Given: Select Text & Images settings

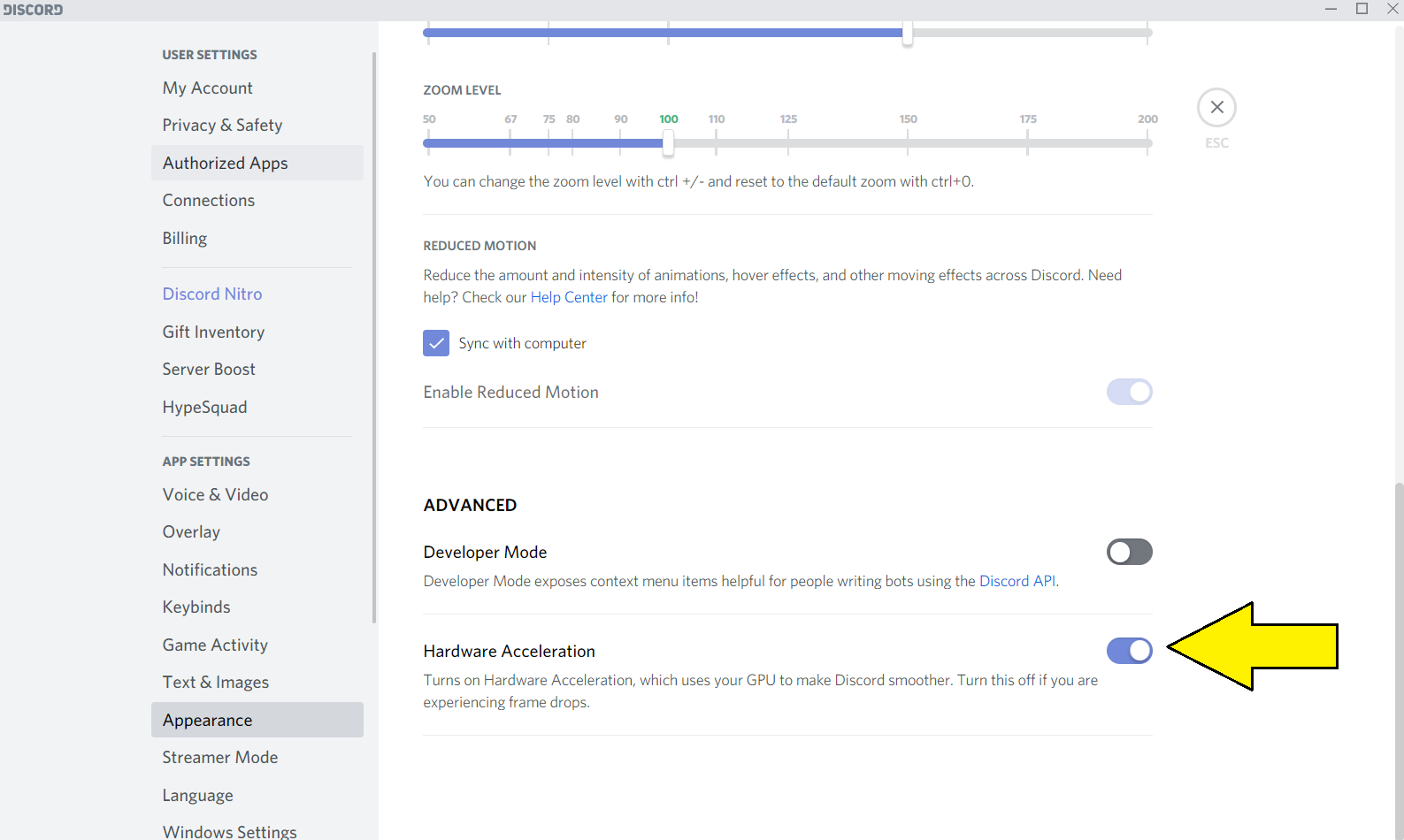Looking at the screenshot, I should click(x=257, y=683).
